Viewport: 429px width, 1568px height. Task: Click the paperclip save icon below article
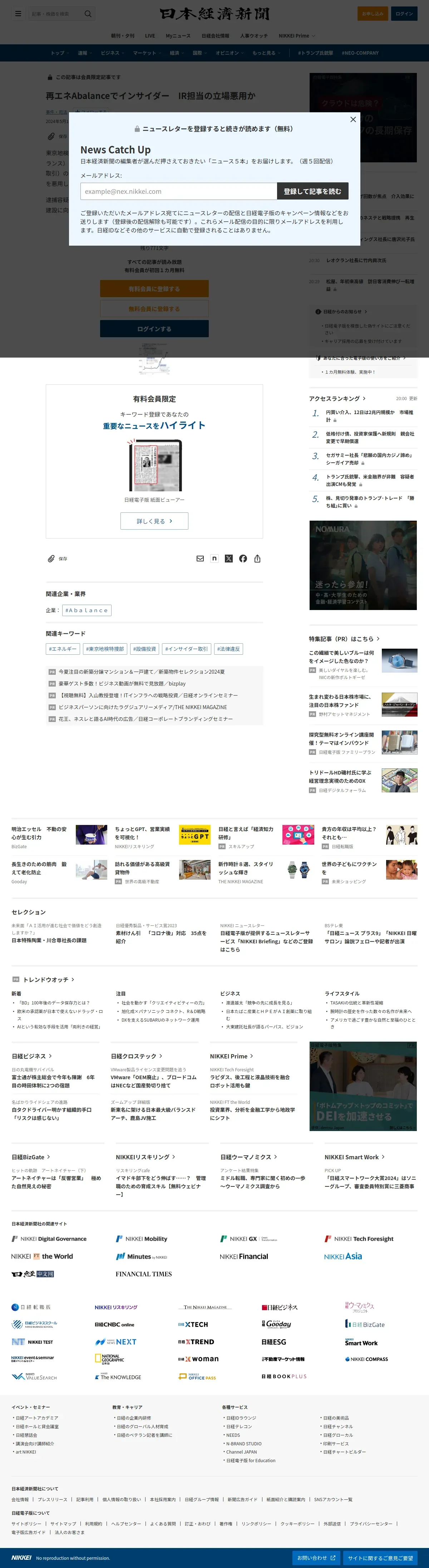[x=51, y=558]
